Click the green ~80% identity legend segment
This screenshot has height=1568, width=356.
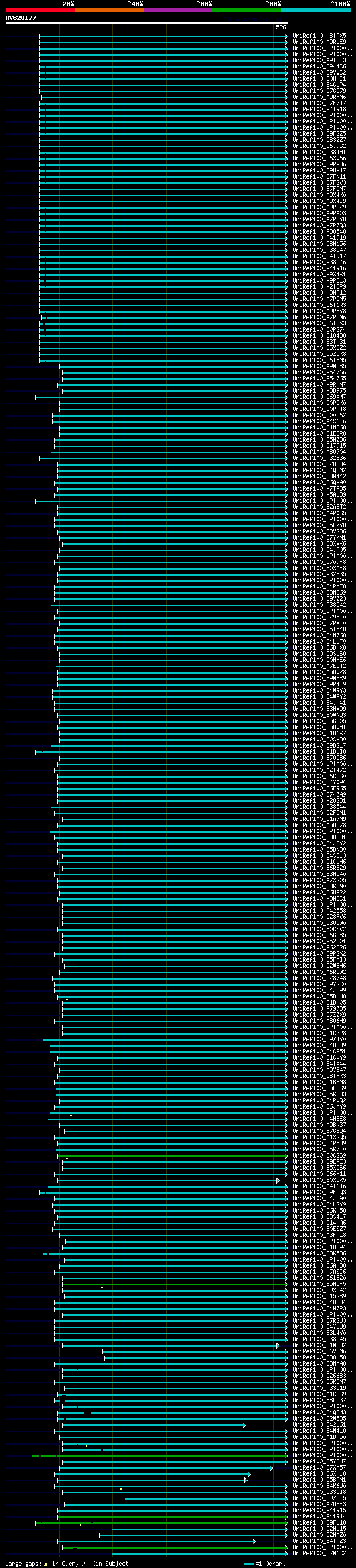pyautogui.click(x=246, y=10)
